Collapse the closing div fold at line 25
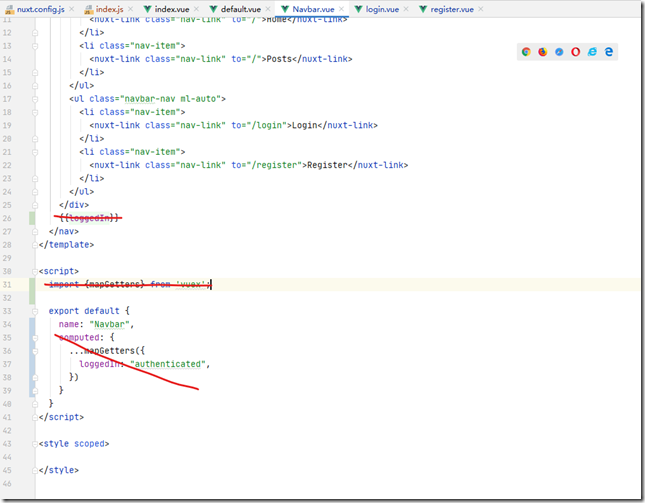The image size is (645, 503). point(35,205)
